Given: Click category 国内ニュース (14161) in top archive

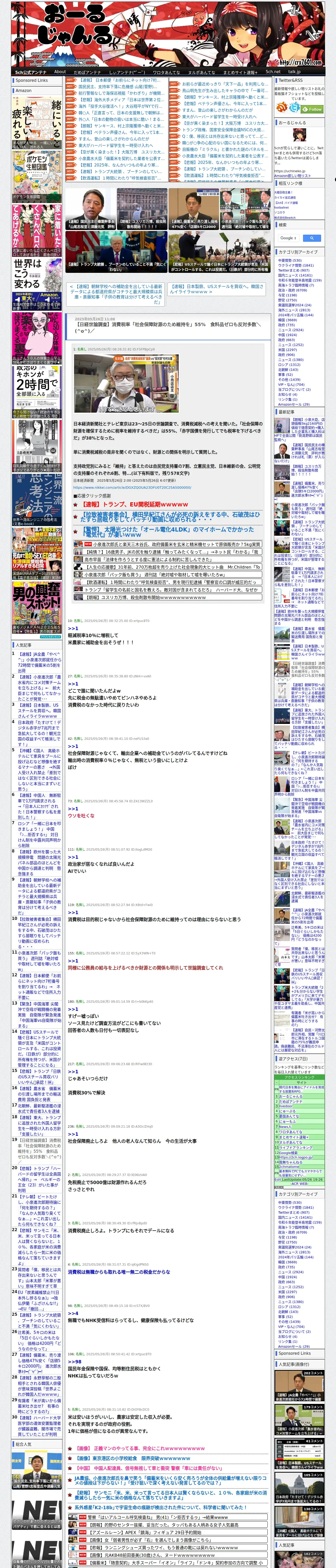Looking at the screenshot, I should [295, 275].
